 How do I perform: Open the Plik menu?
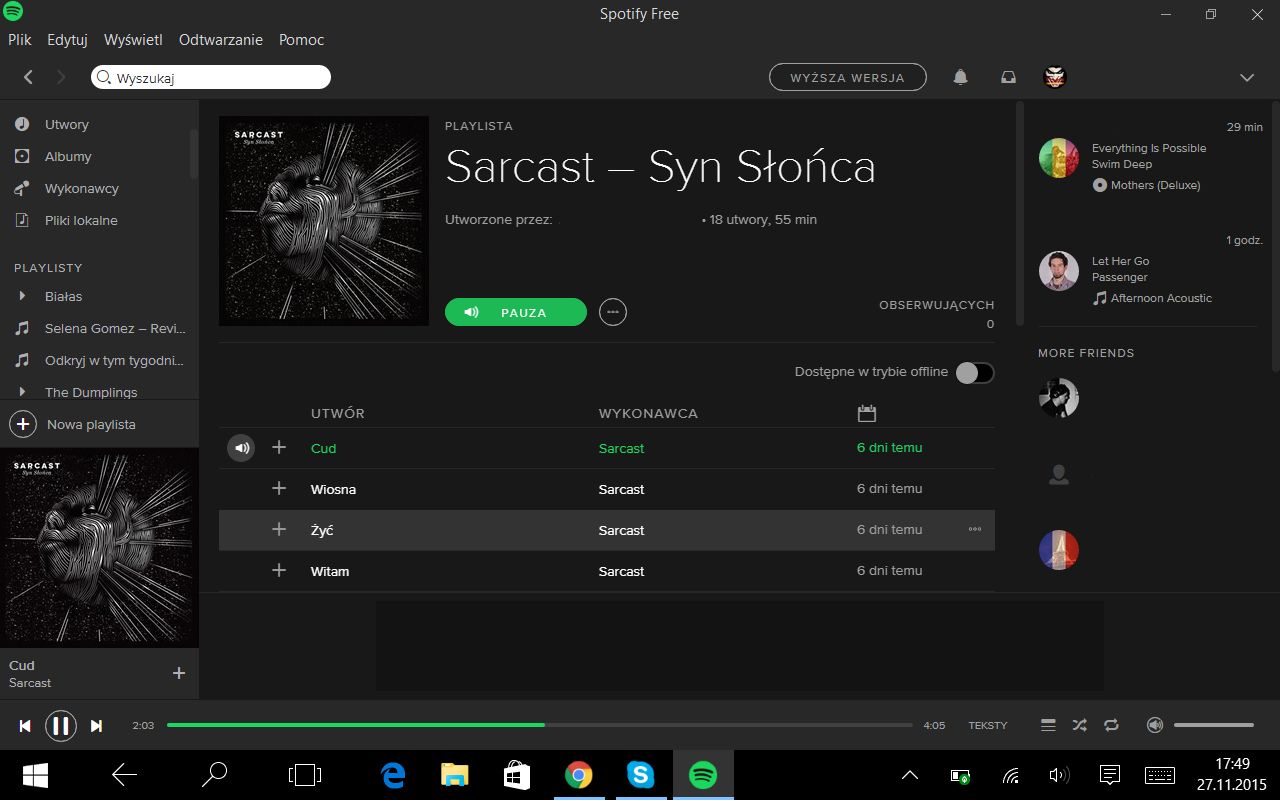[20, 40]
